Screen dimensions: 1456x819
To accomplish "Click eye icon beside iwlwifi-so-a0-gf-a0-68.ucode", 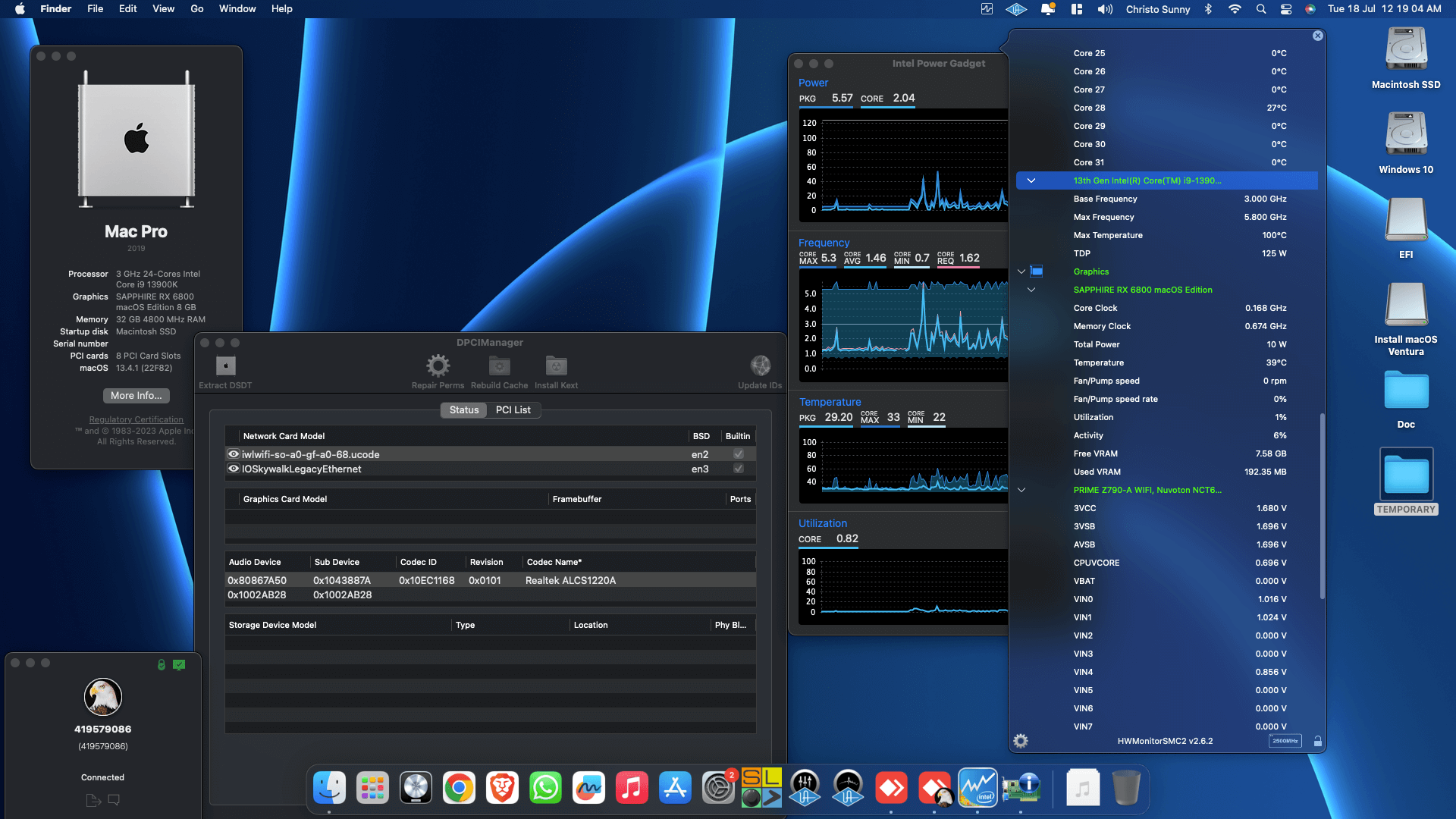I will coord(234,454).
